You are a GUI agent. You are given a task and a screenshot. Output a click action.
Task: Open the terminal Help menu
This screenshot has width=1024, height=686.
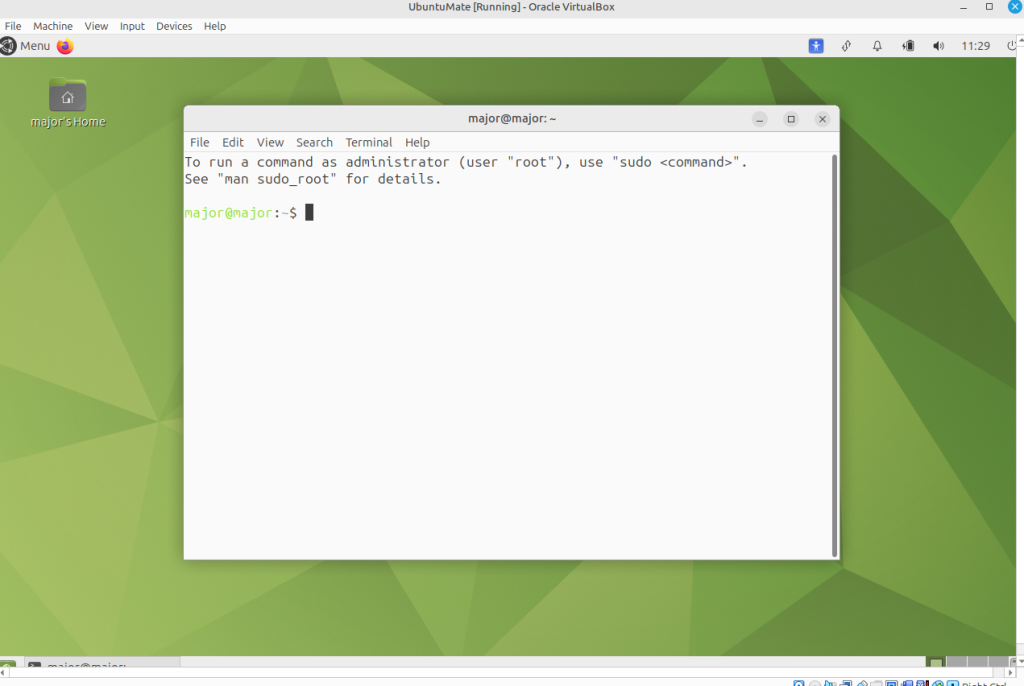(417, 142)
